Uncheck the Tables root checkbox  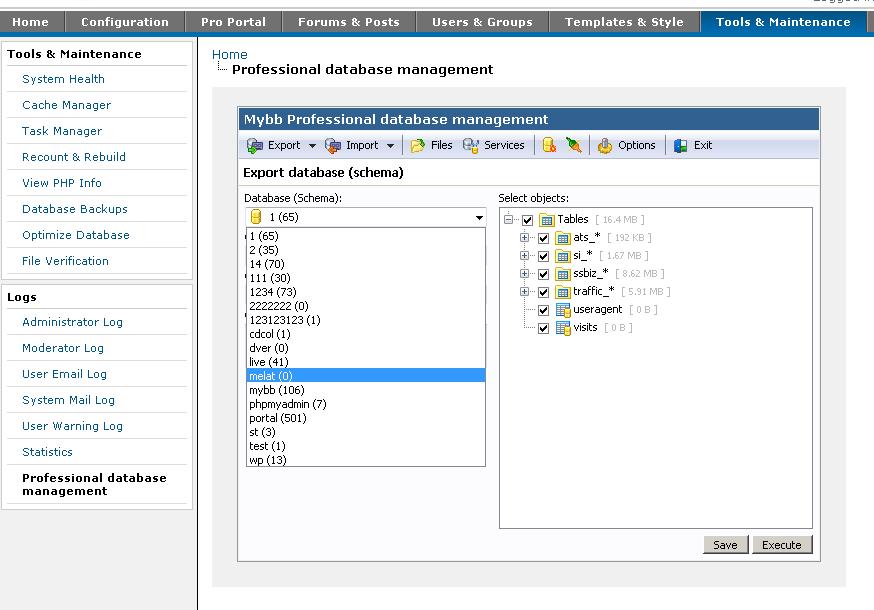pyautogui.click(x=528, y=220)
